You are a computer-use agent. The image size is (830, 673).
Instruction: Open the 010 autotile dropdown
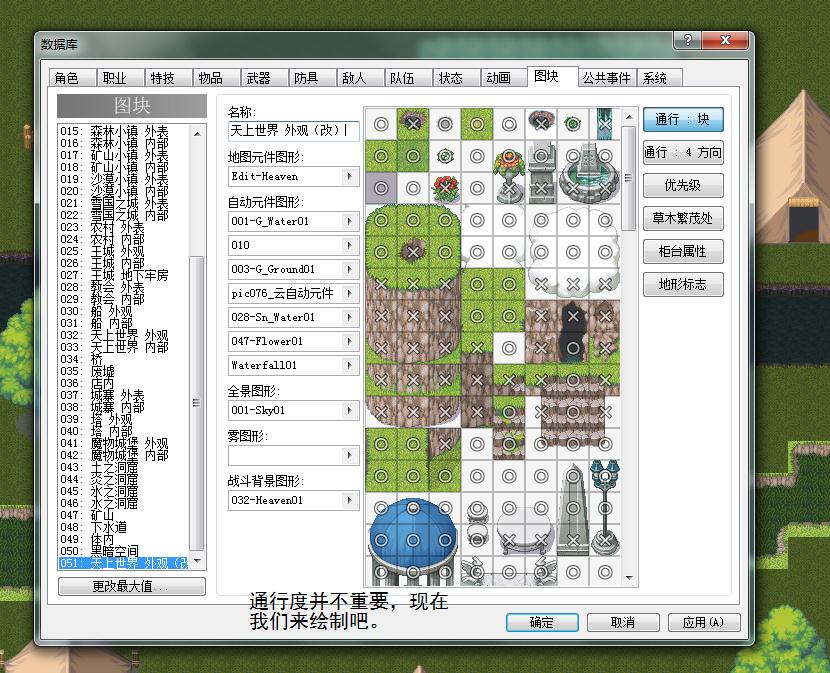tap(349, 245)
